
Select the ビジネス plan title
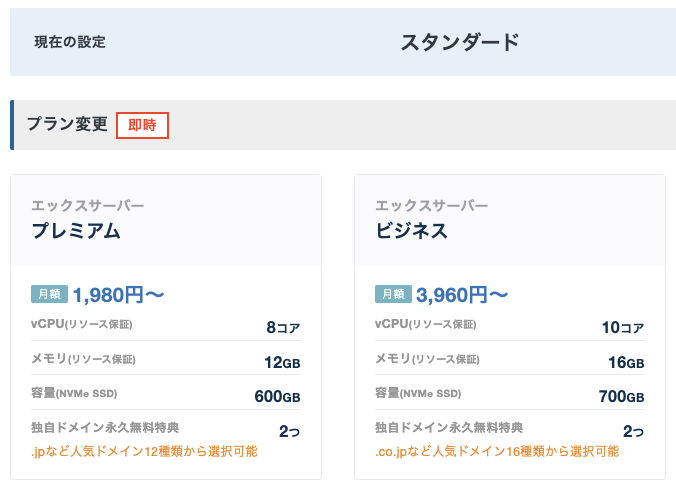411,231
